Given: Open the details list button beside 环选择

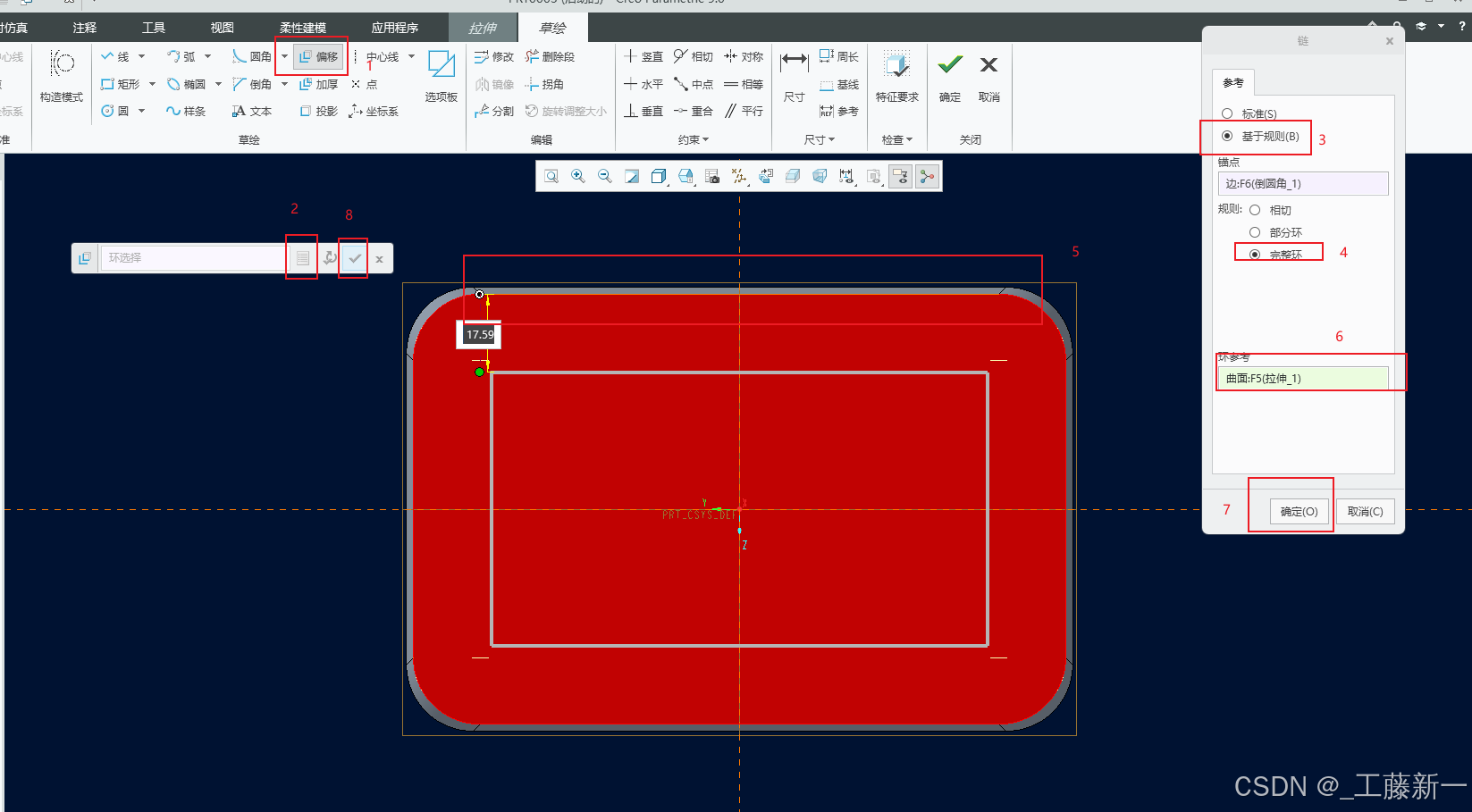Looking at the screenshot, I should (x=303, y=258).
